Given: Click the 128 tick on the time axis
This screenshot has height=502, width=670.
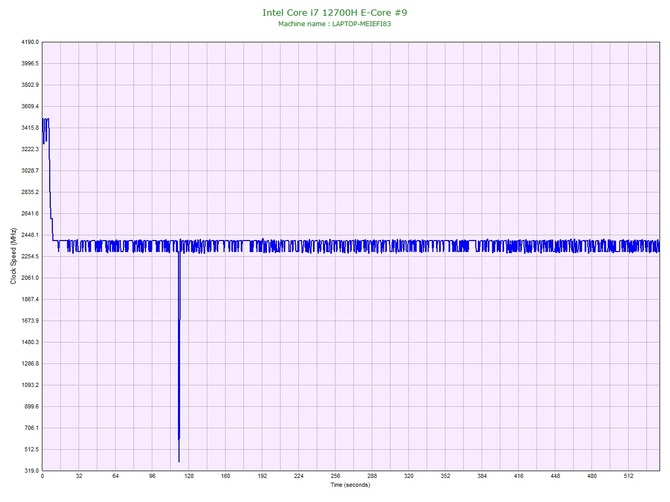Looking at the screenshot, I should pos(189,476).
